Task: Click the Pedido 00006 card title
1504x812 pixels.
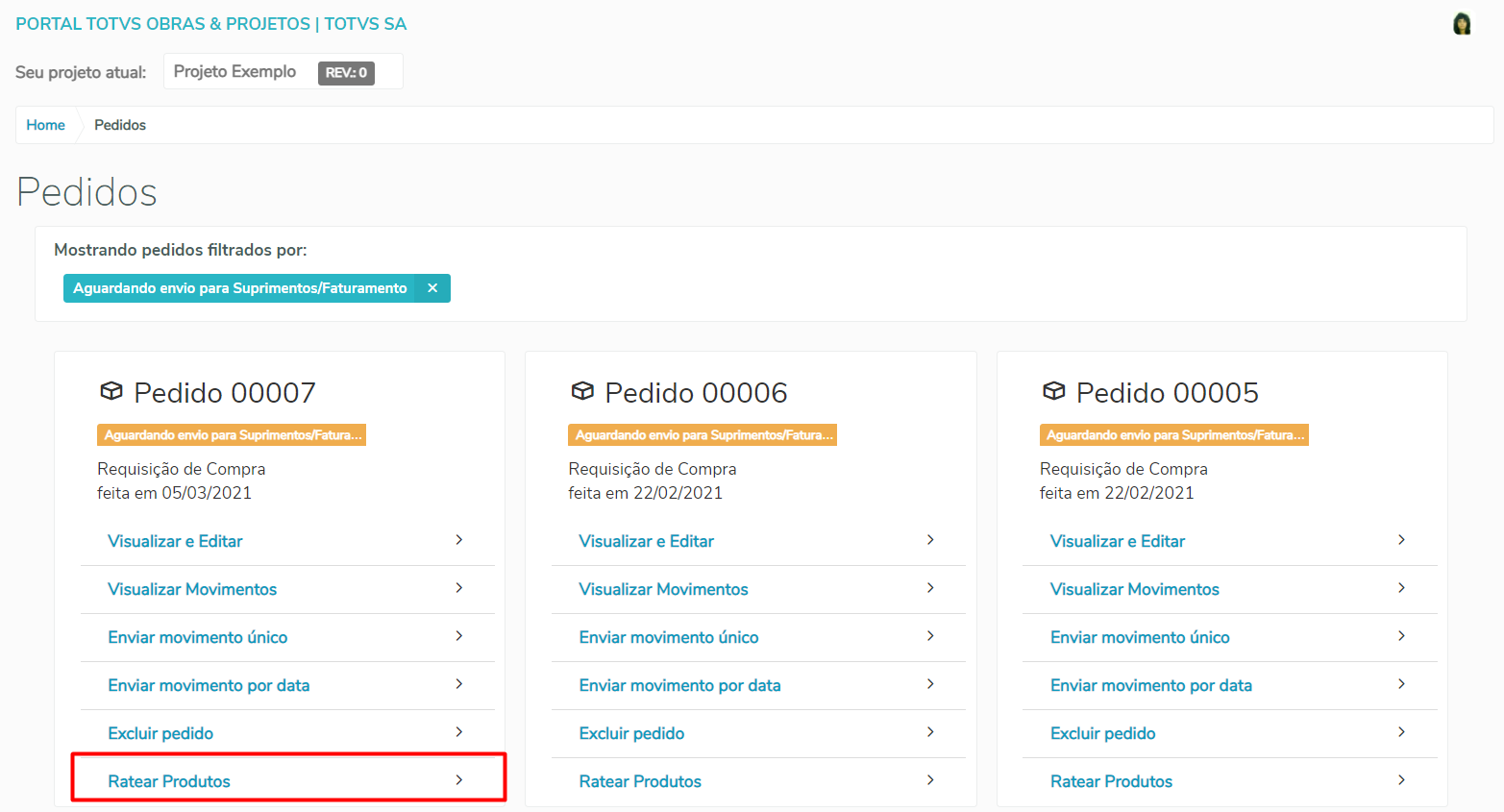Action: 696,393
